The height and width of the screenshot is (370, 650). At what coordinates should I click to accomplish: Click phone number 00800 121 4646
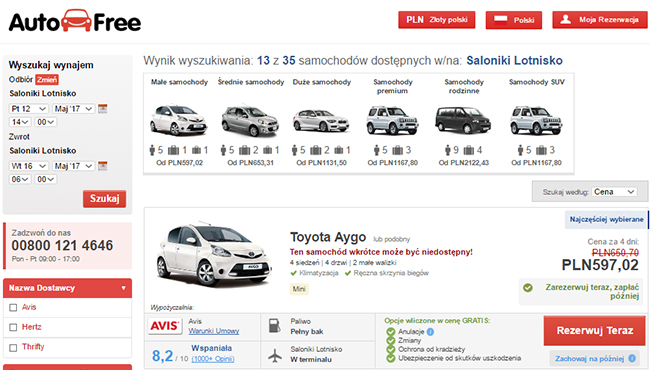point(62,245)
